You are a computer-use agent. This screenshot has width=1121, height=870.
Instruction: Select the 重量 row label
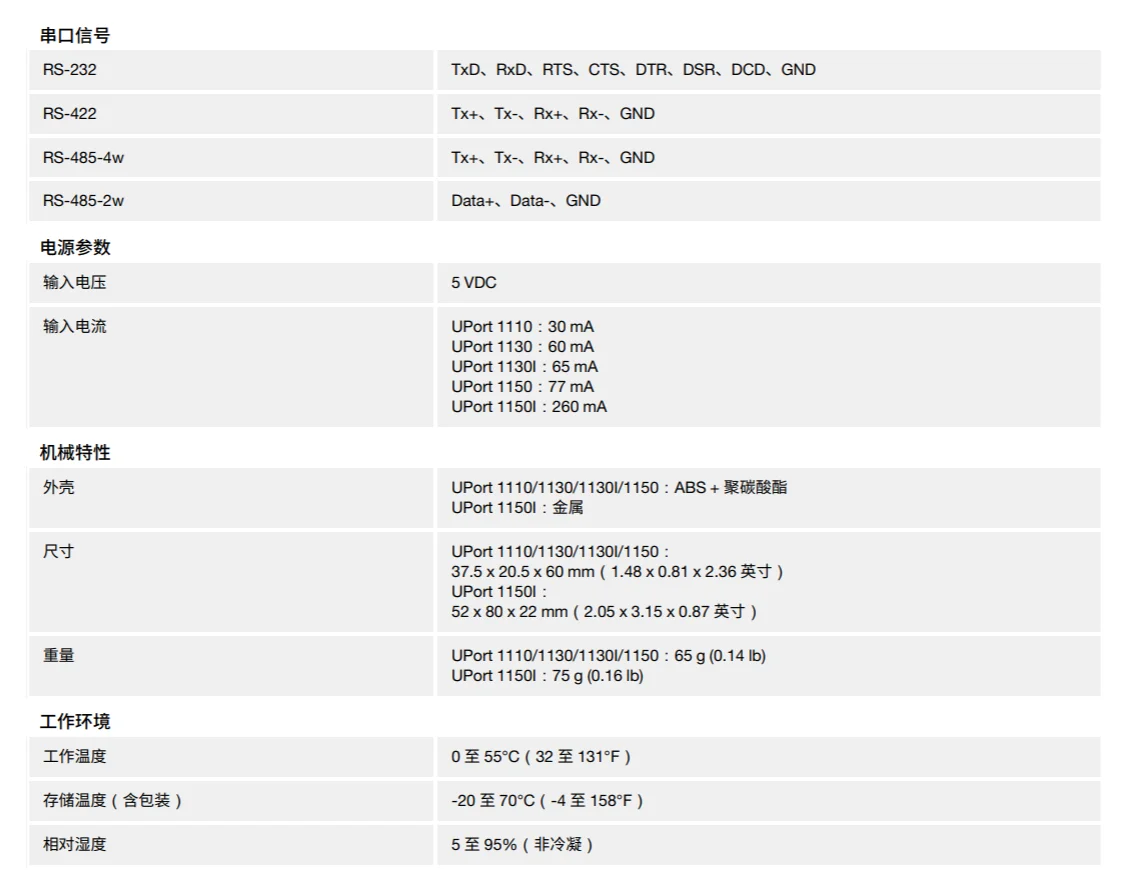58,656
